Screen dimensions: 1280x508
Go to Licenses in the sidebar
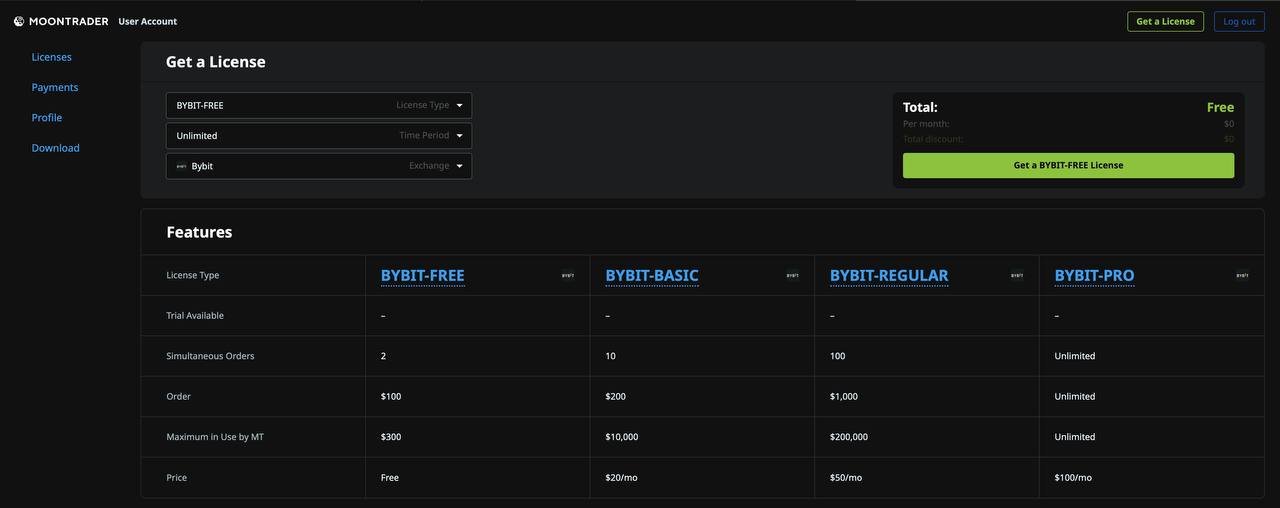[51, 57]
